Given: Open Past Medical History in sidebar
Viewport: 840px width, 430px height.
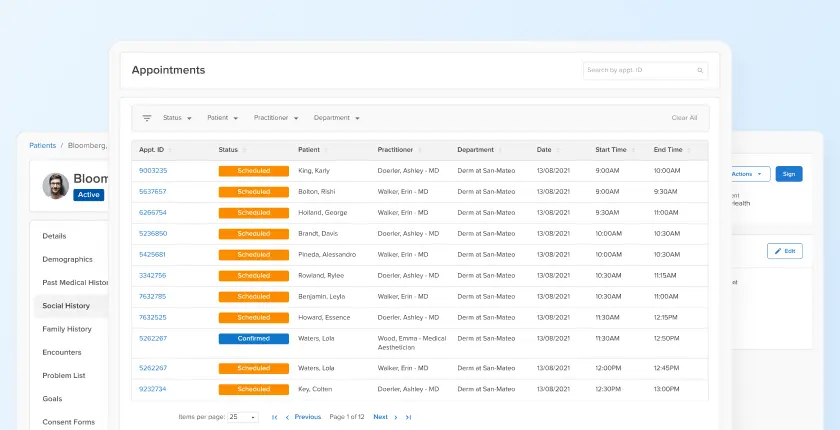Looking at the screenshot, I should [76, 283].
